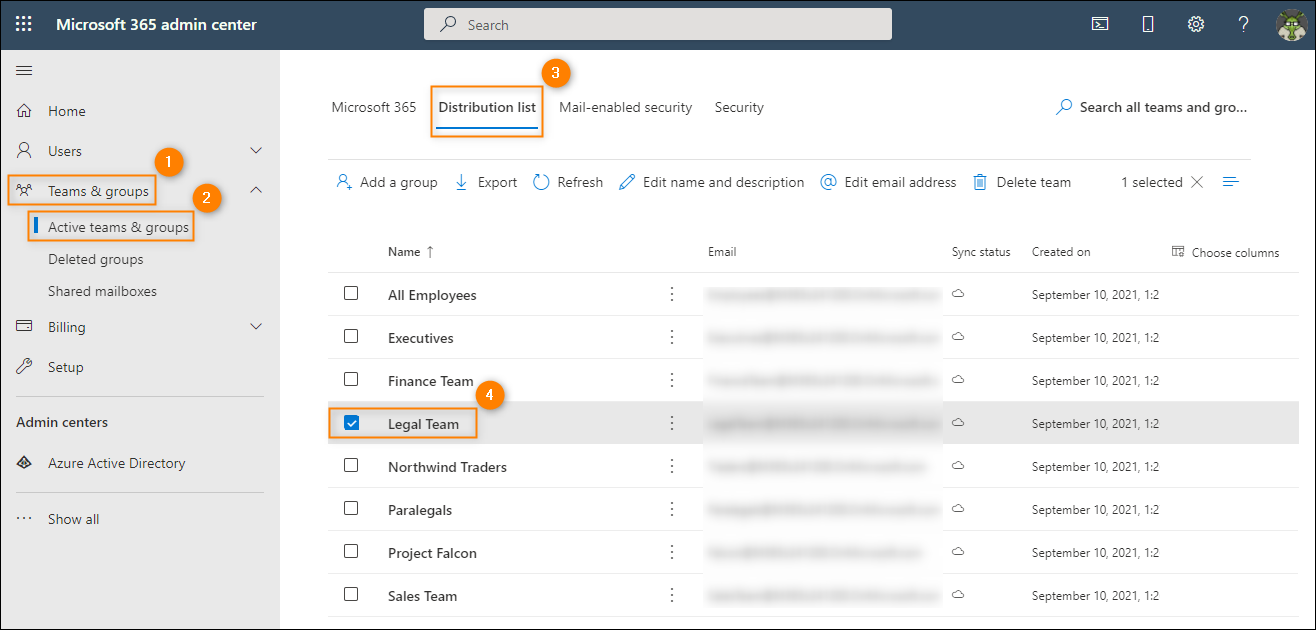Open more actions for Northwind Traders
Viewport: 1316px width, 630px height.
pyautogui.click(x=672, y=466)
